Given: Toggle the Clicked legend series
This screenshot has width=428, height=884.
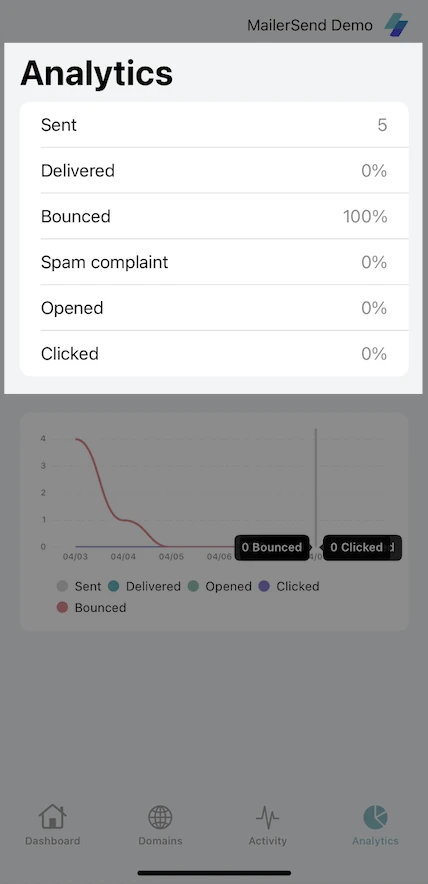Looking at the screenshot, I should (289, 586).
